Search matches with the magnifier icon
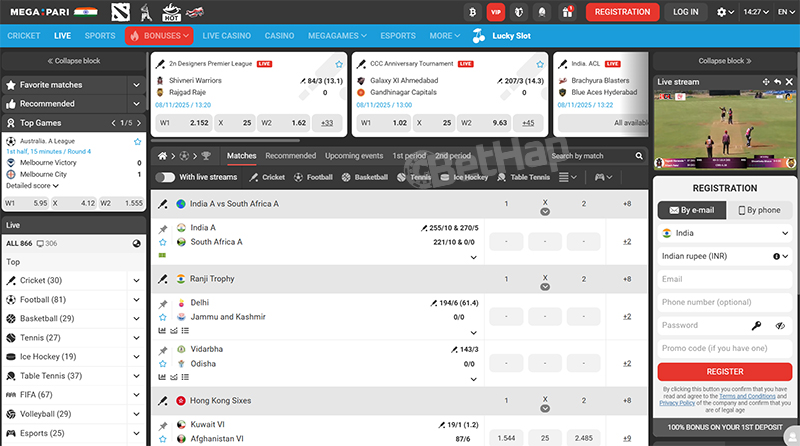This screenshot has width=800, height=446. [x=639, y=156]
